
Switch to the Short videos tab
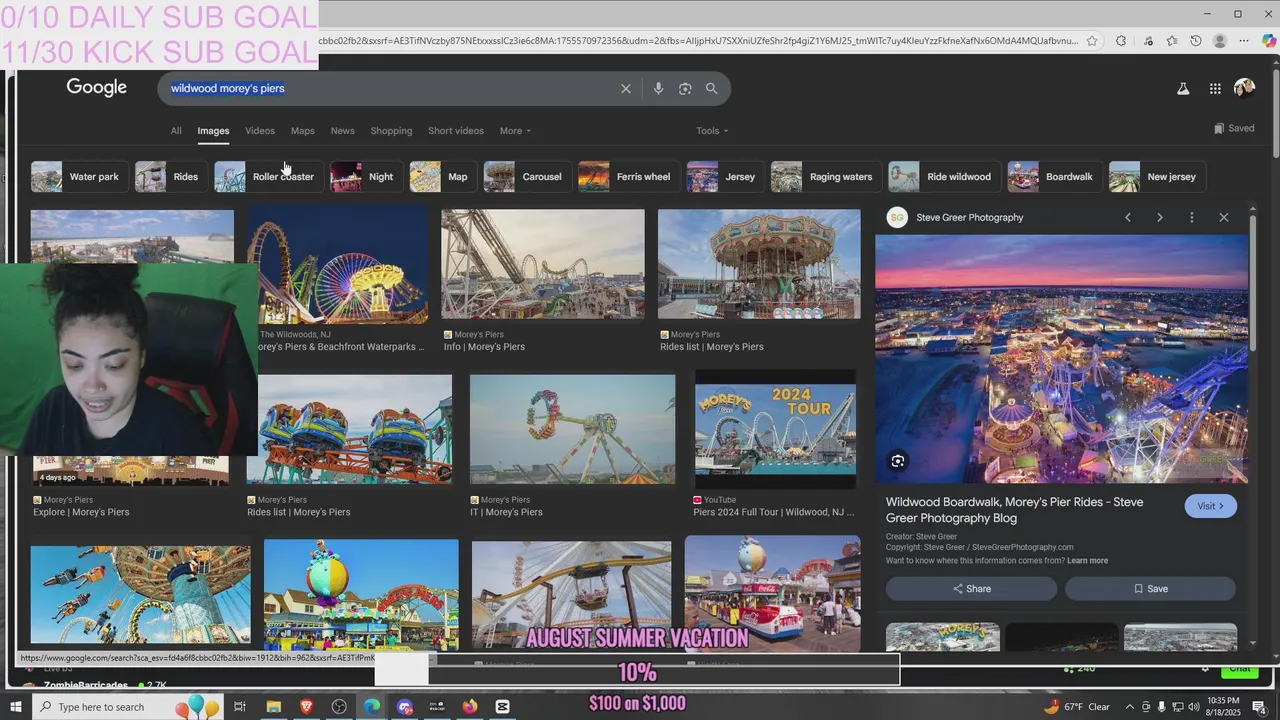click(456, 131)
